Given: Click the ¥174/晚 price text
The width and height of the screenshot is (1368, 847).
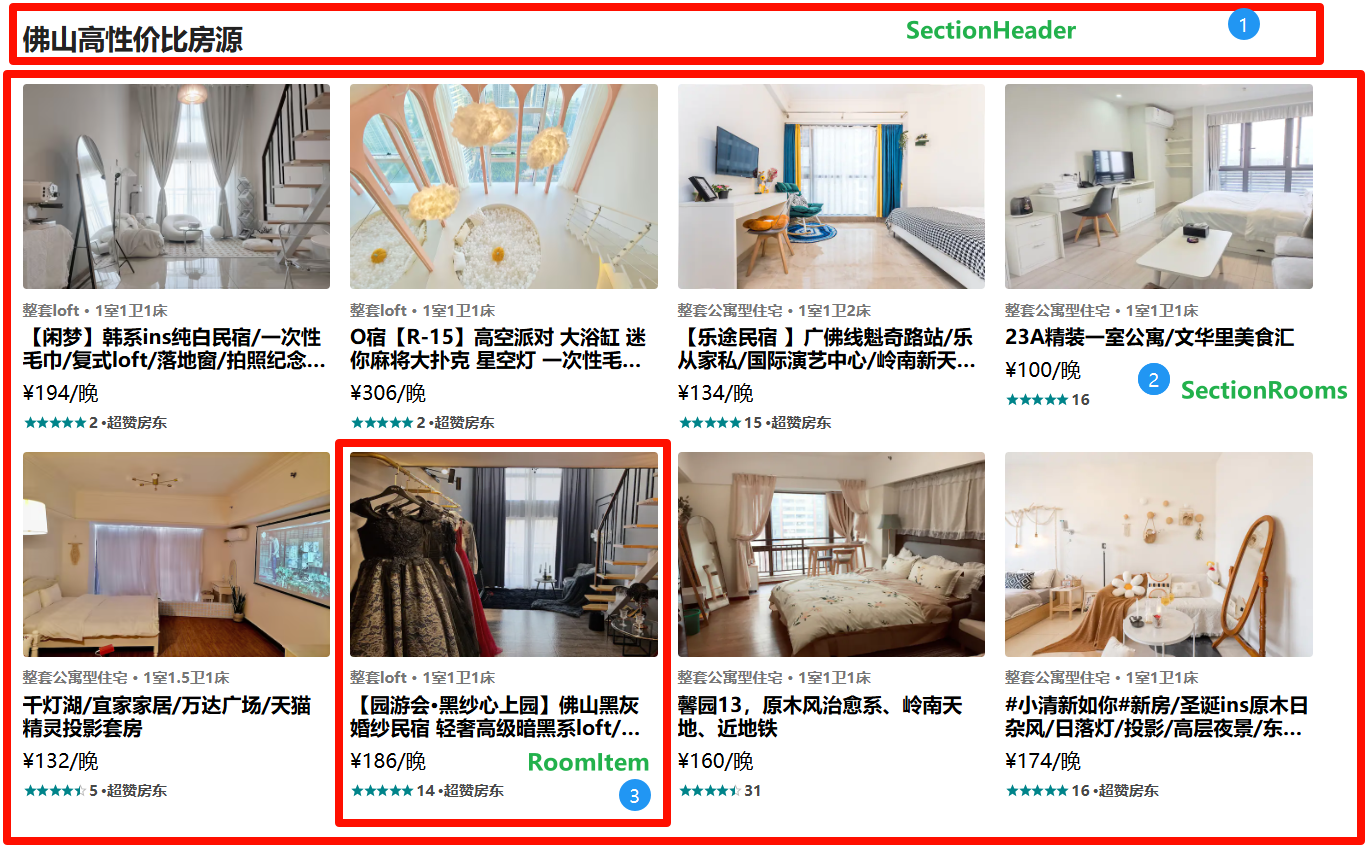Looking at the screenshot, I should point(1043,762).
